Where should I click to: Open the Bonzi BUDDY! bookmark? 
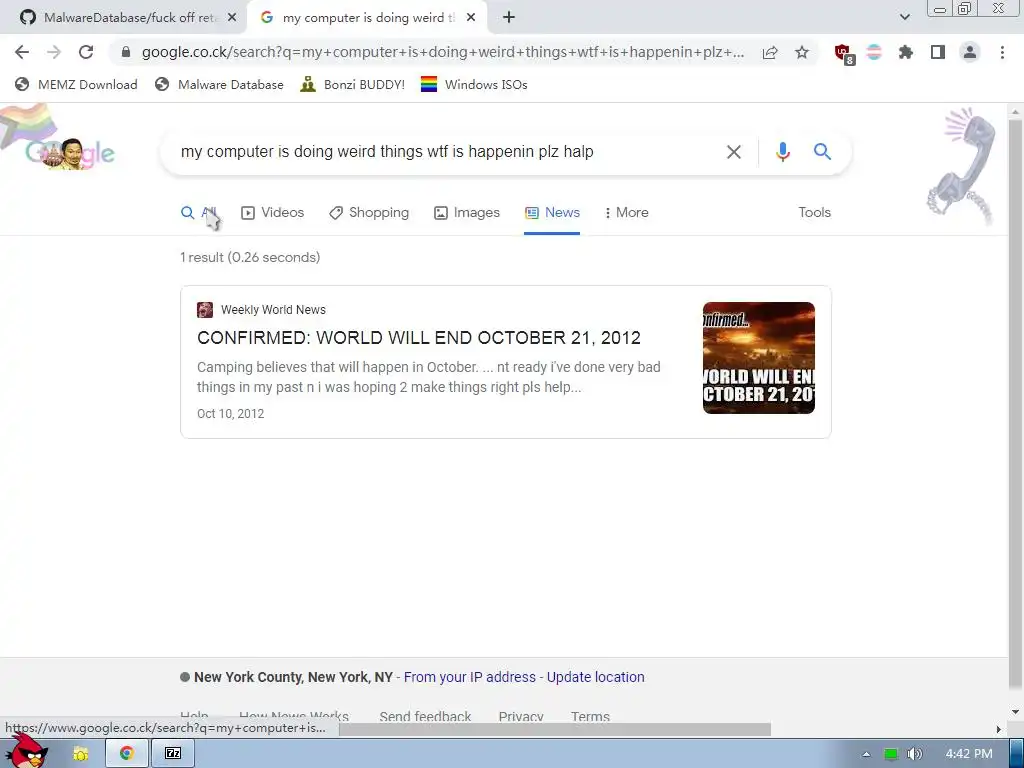tap(353, 84)
